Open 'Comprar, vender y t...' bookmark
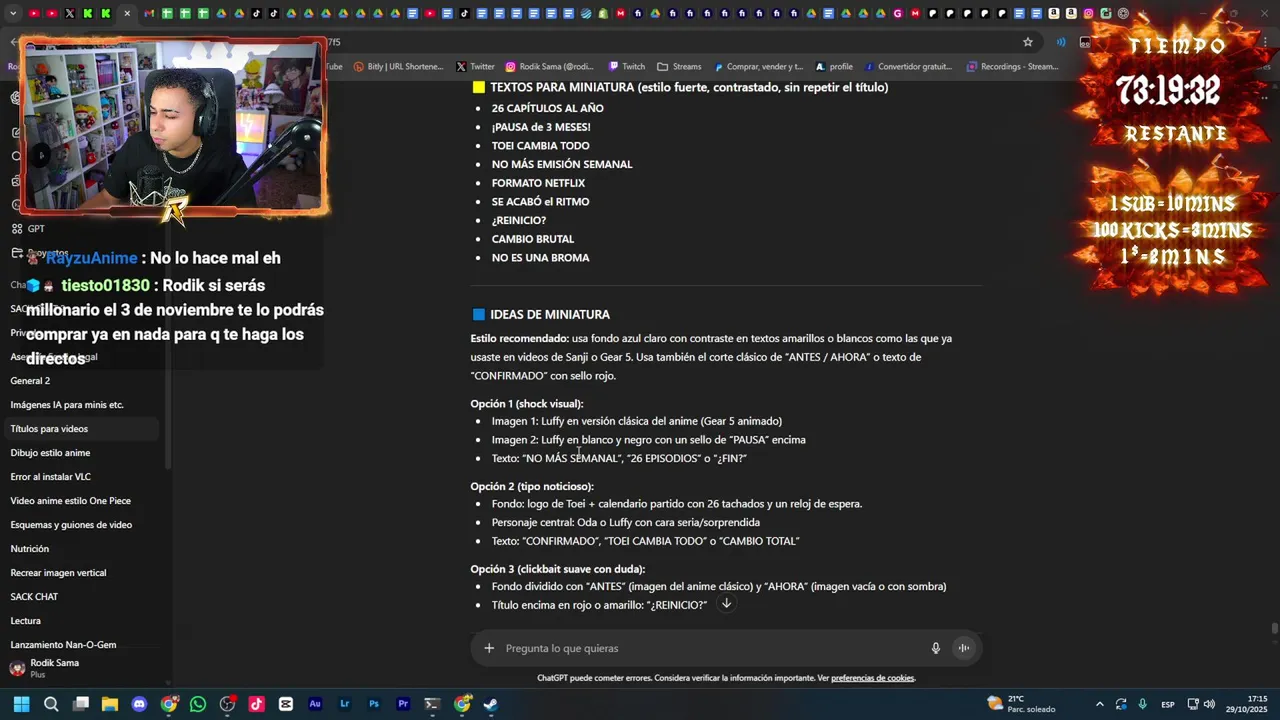 click(758, 67)
